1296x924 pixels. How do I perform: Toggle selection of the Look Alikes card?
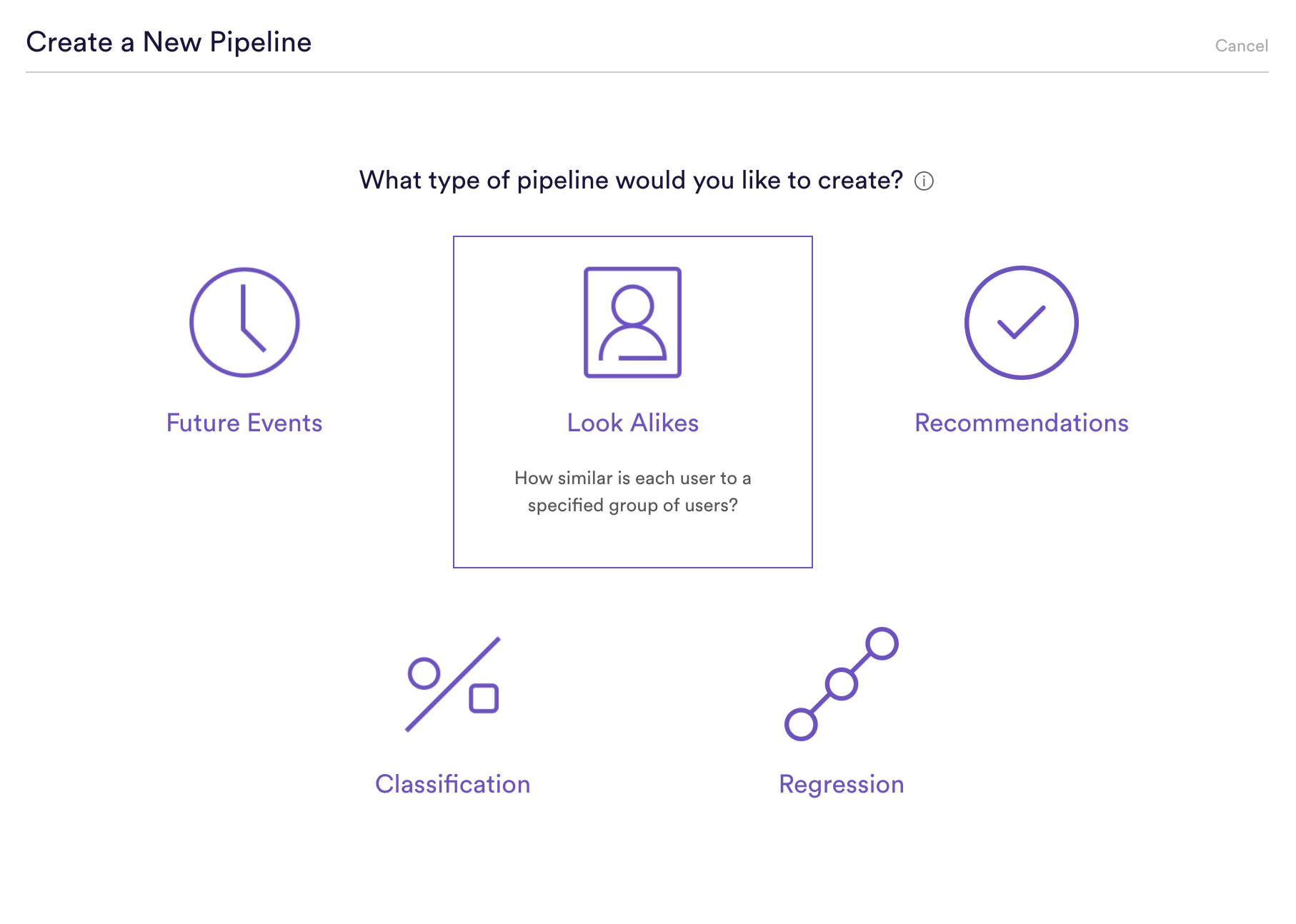(x=633, y=401)
